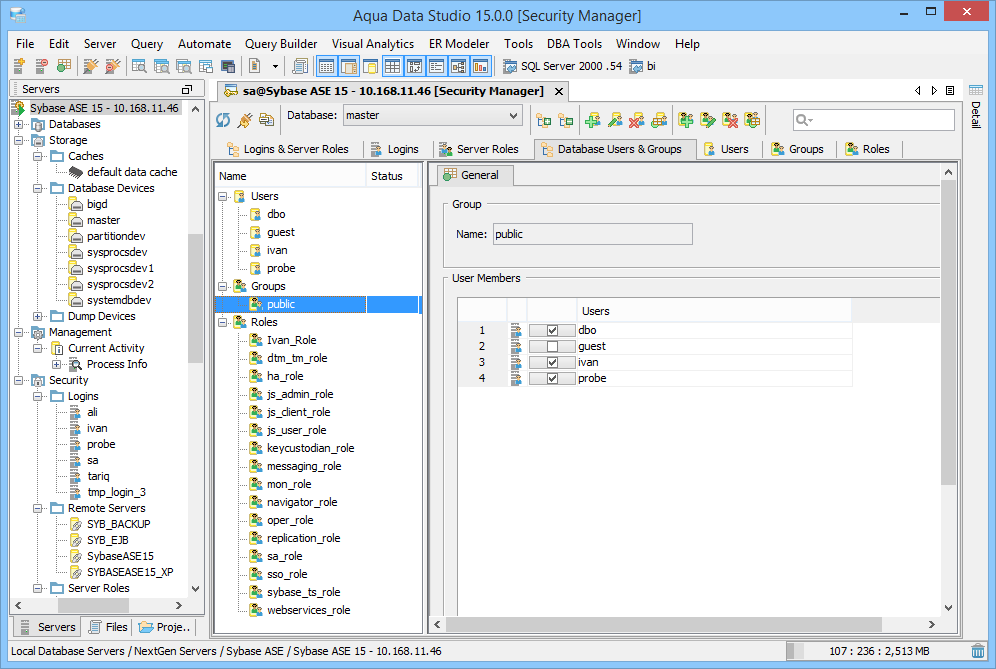
Task: Select the public group icon in tree
Action: pyautogui.click(x=257, y=304)
